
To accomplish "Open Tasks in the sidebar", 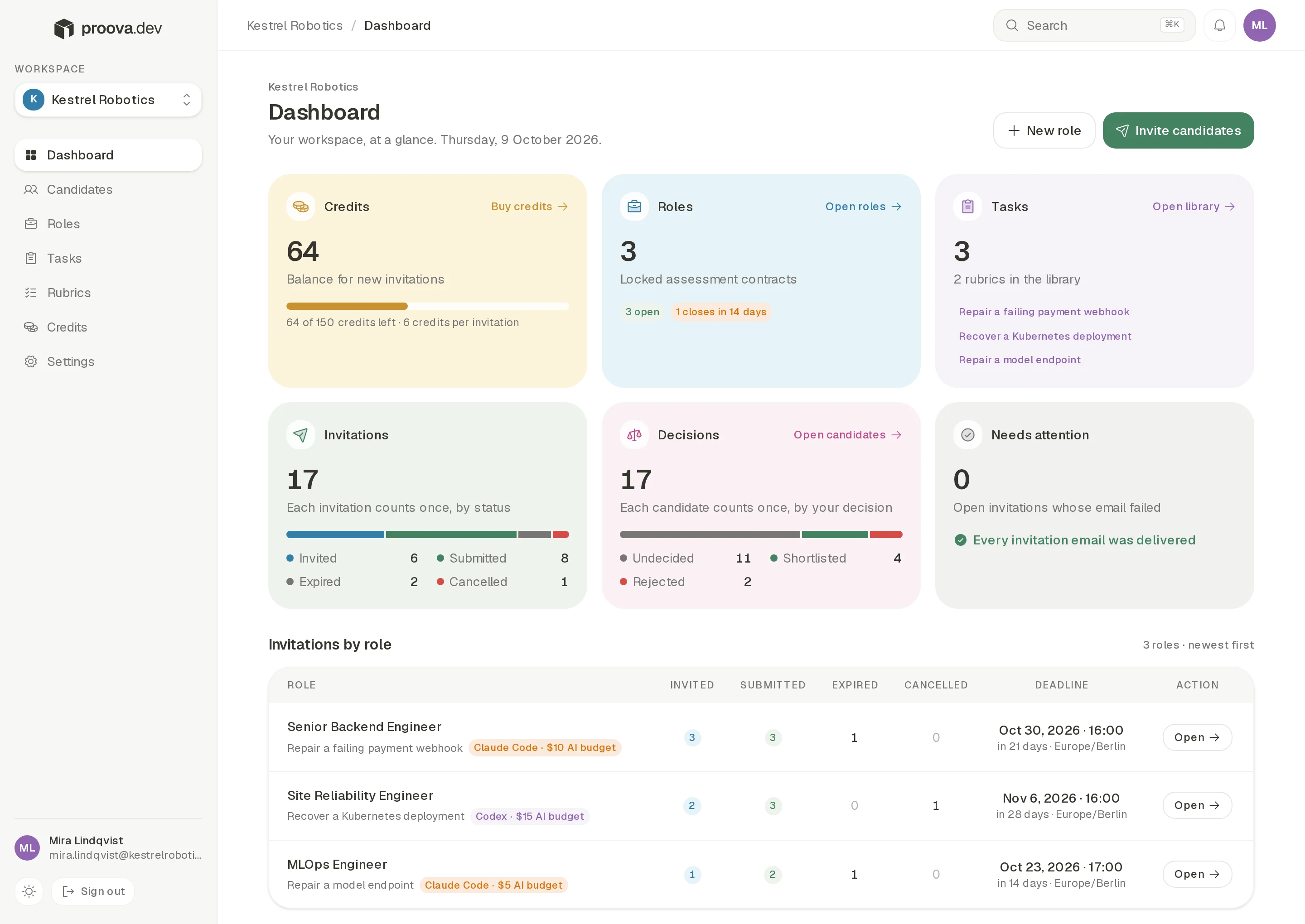I will click(x=108, y=258).
